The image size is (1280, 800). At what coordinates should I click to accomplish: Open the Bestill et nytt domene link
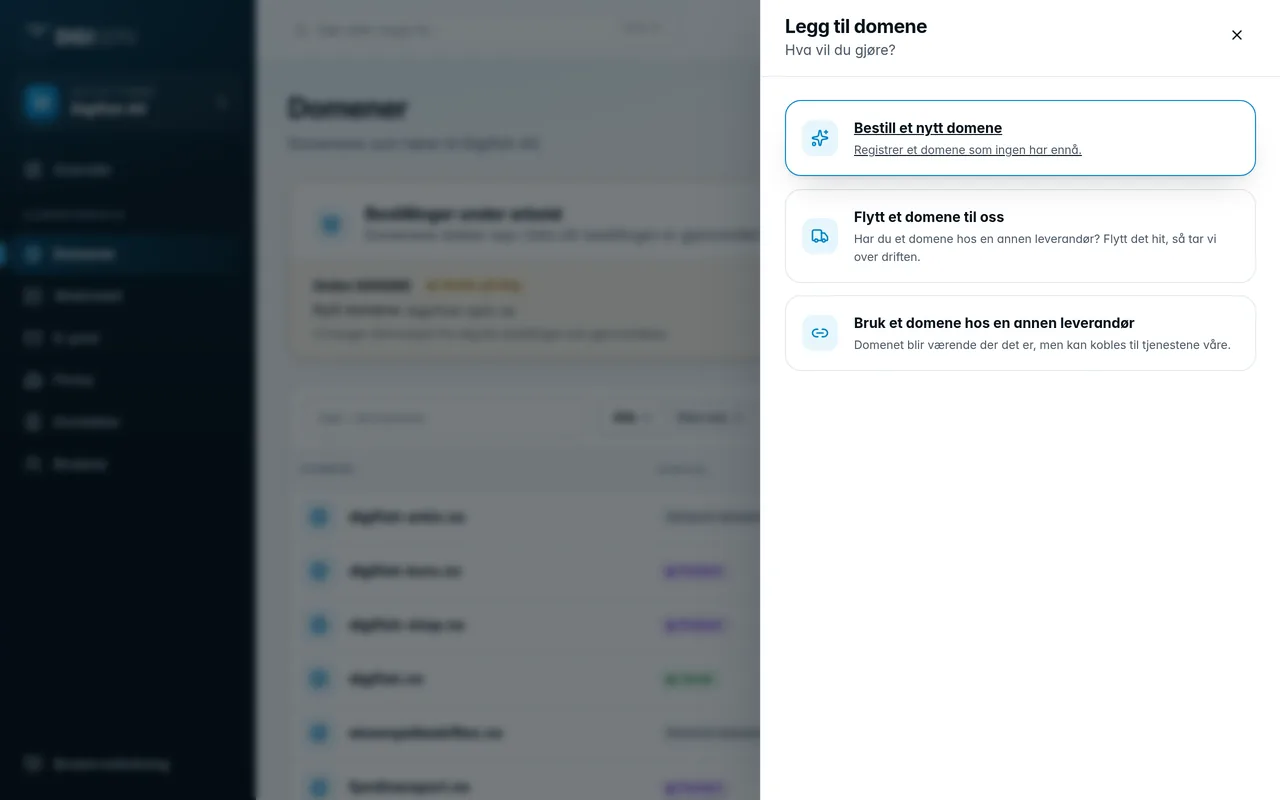pyautogui.click(x=928, y=128)
